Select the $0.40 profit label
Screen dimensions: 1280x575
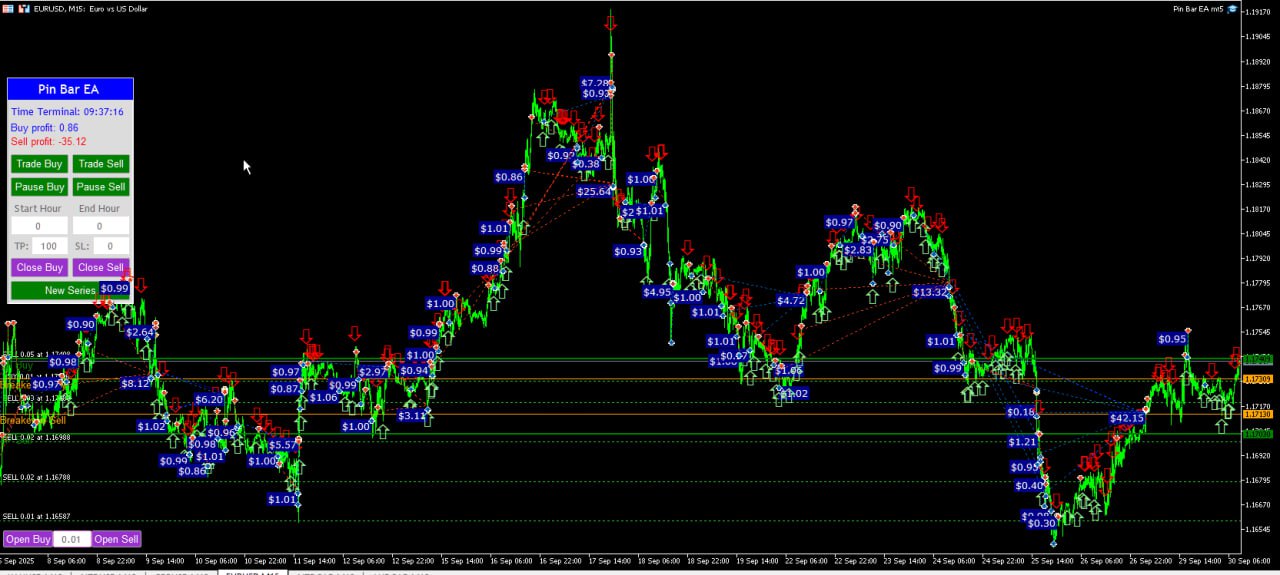[1030, 486]
